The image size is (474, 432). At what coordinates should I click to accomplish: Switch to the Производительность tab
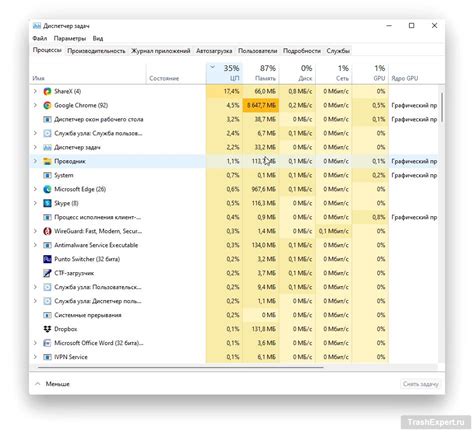[96, 51]
